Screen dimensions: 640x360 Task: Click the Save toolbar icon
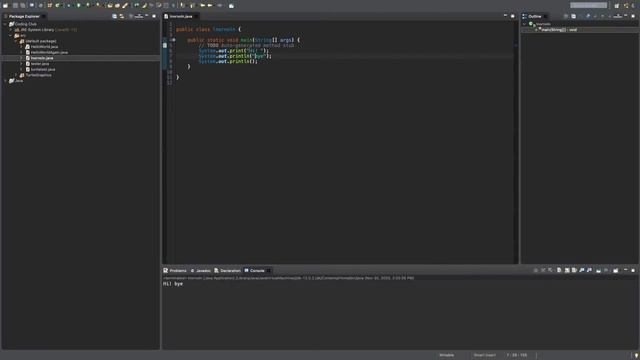coord(15,5)
